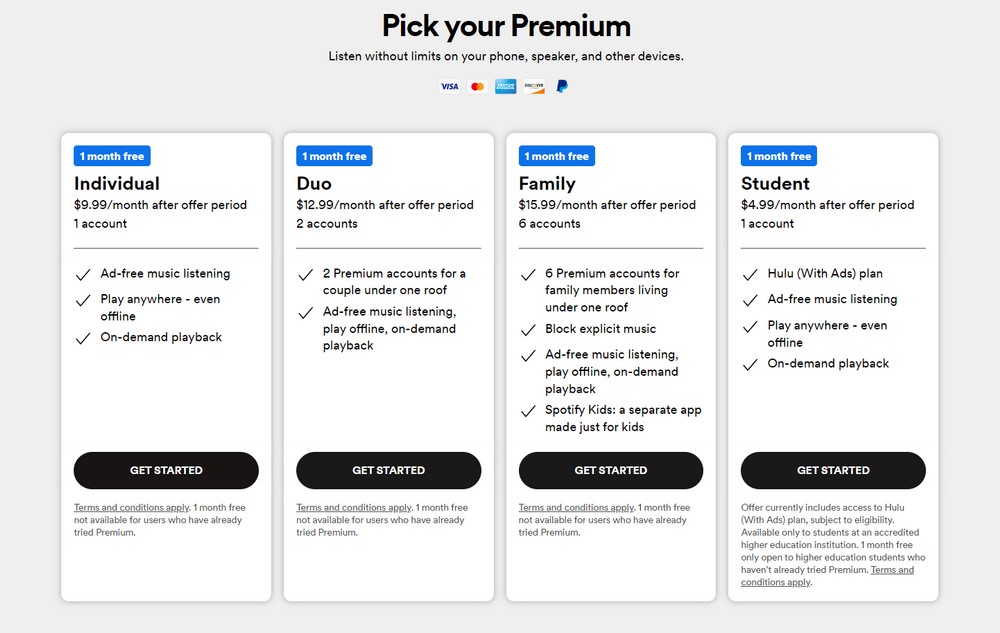This screenshot has width=1000, height=633.
Task: Click the checkmark beside "Hulu (With Ads) plan"
Action: [750, 273]
